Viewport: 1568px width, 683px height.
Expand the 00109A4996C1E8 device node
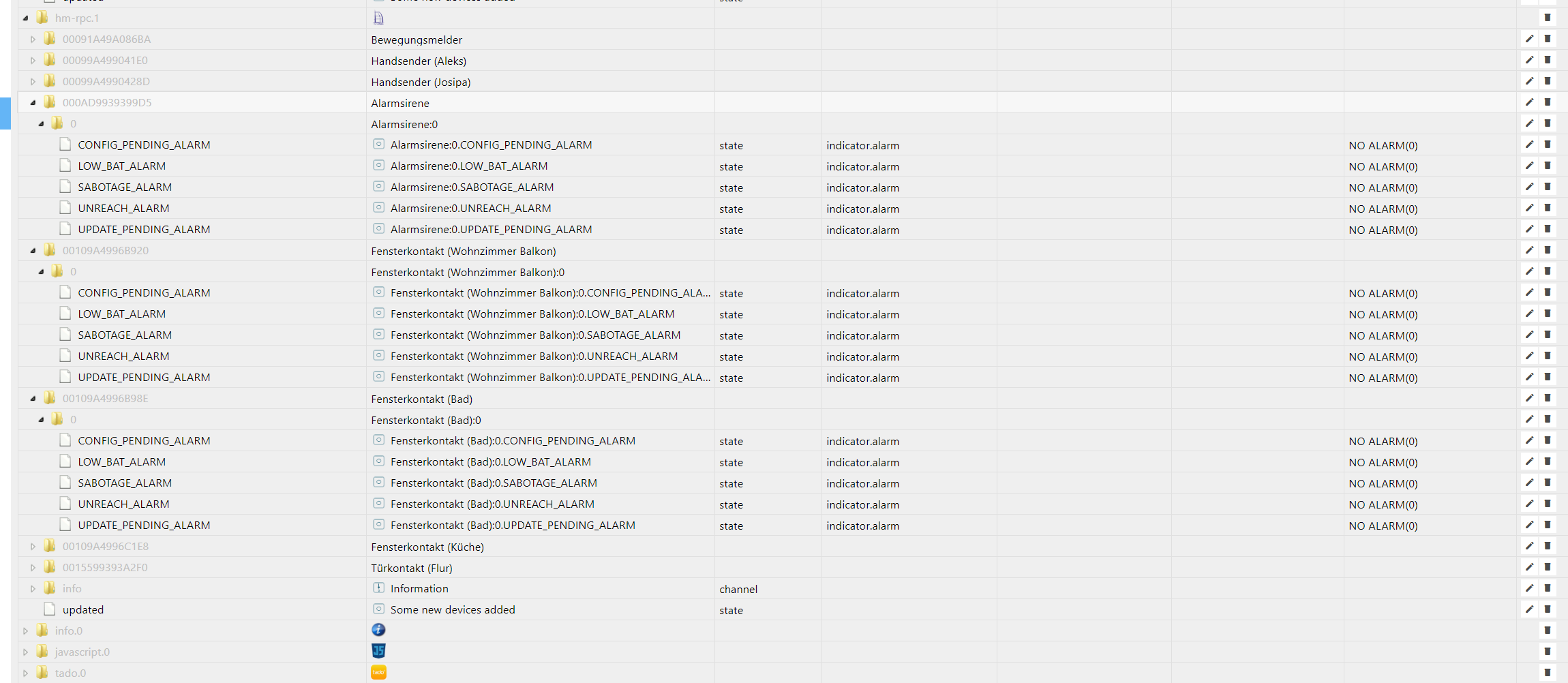point(33,547)
